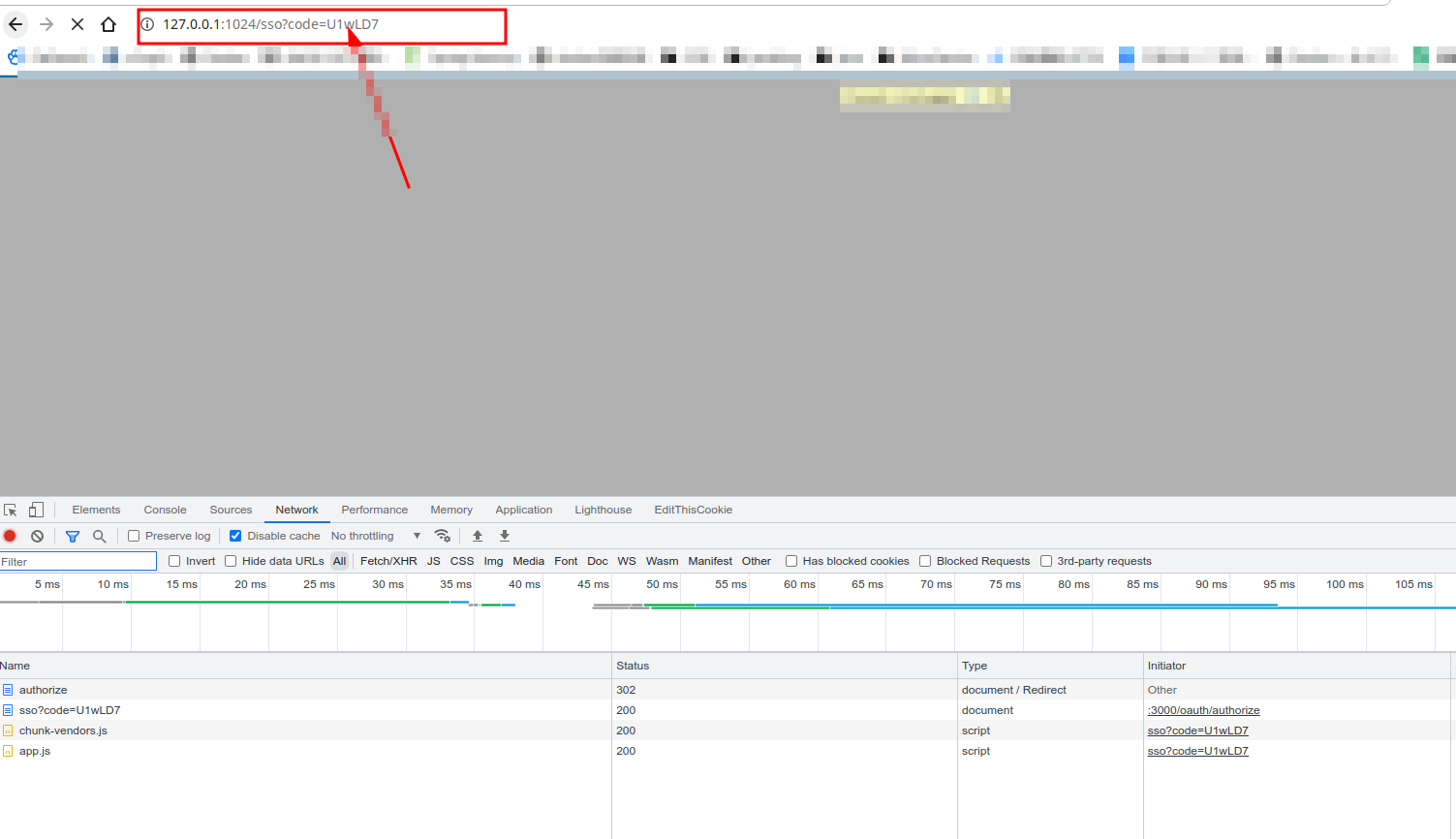
Task: Open network search magnifier icon
Action: tap(99, 536)
